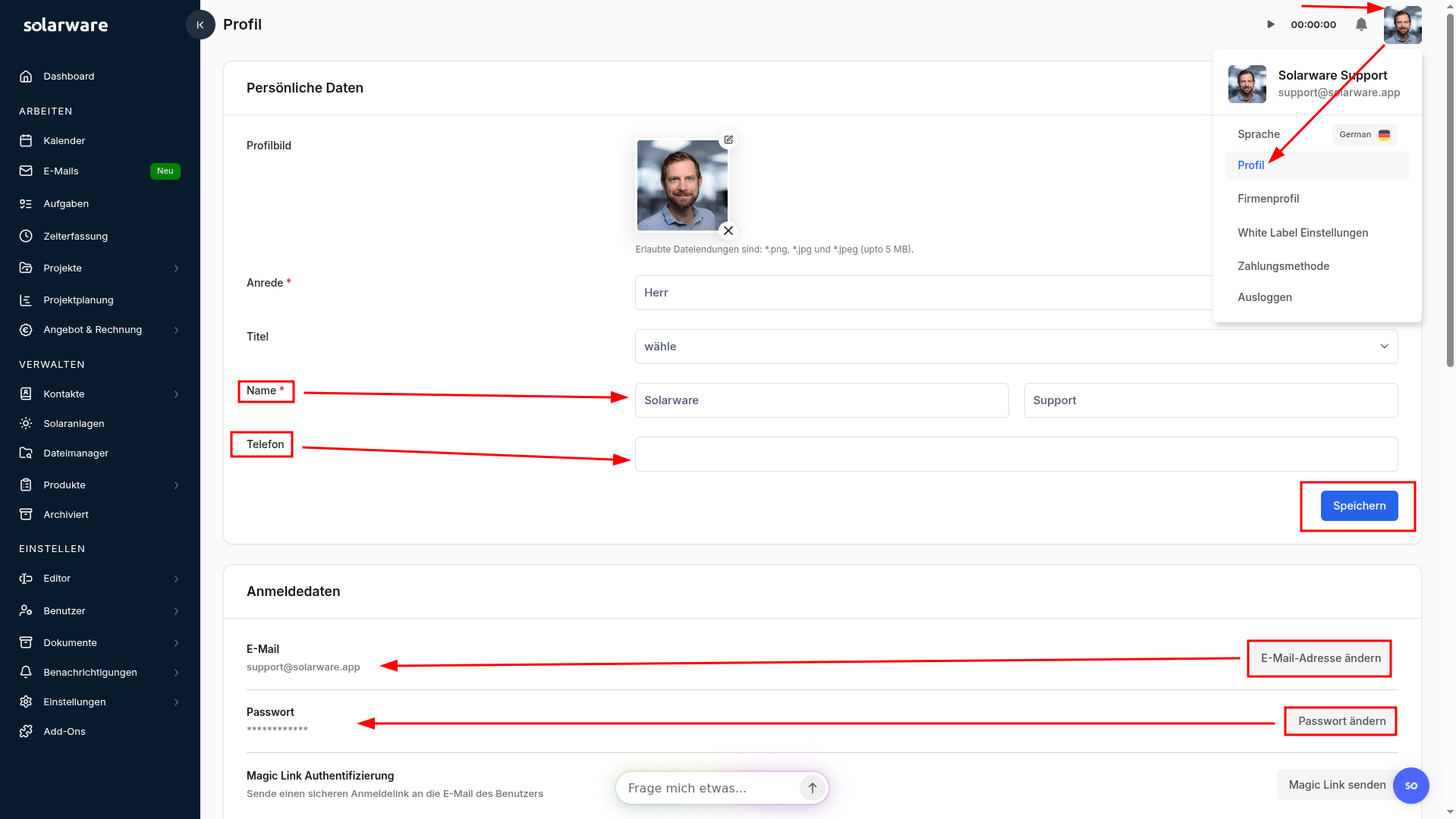Click the Angebot & Rechnung euro icon

tap(26, 330)
